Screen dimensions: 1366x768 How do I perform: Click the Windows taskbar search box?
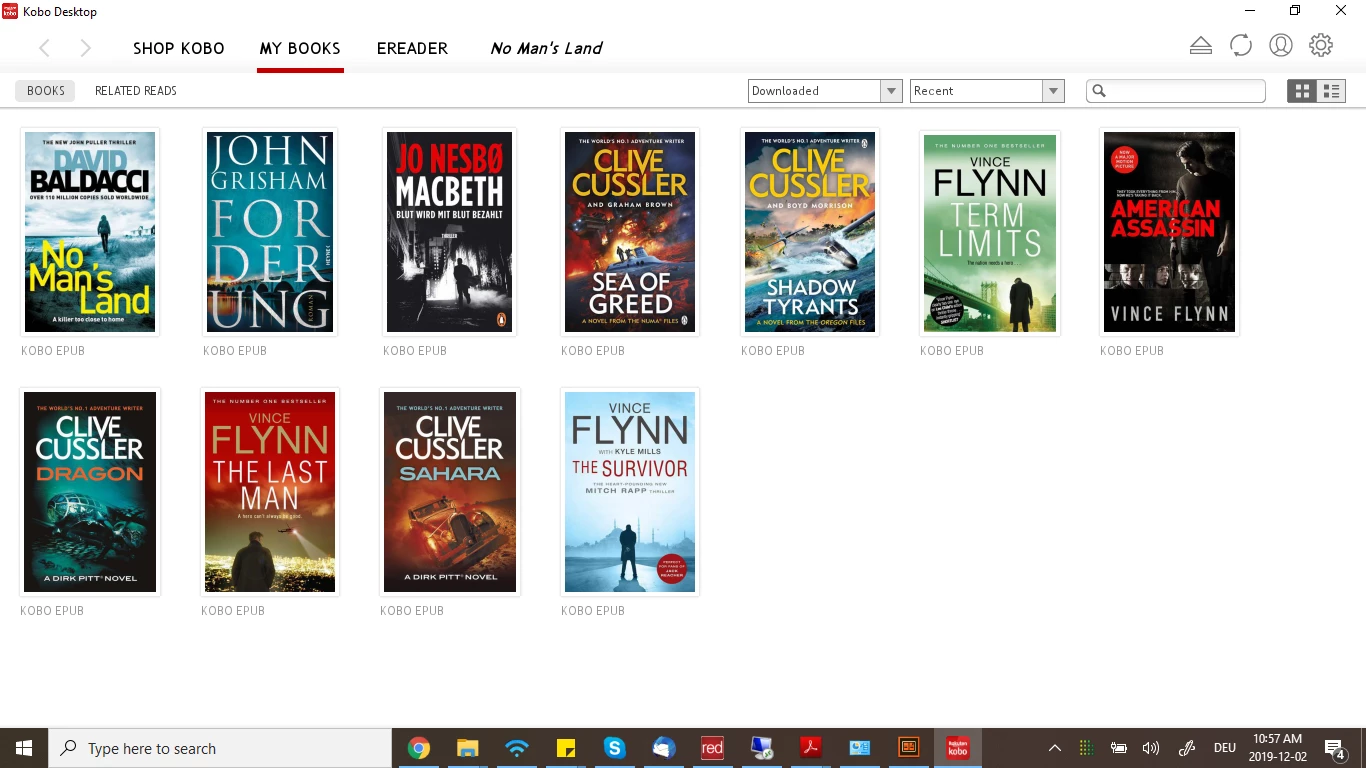point(220,748)
